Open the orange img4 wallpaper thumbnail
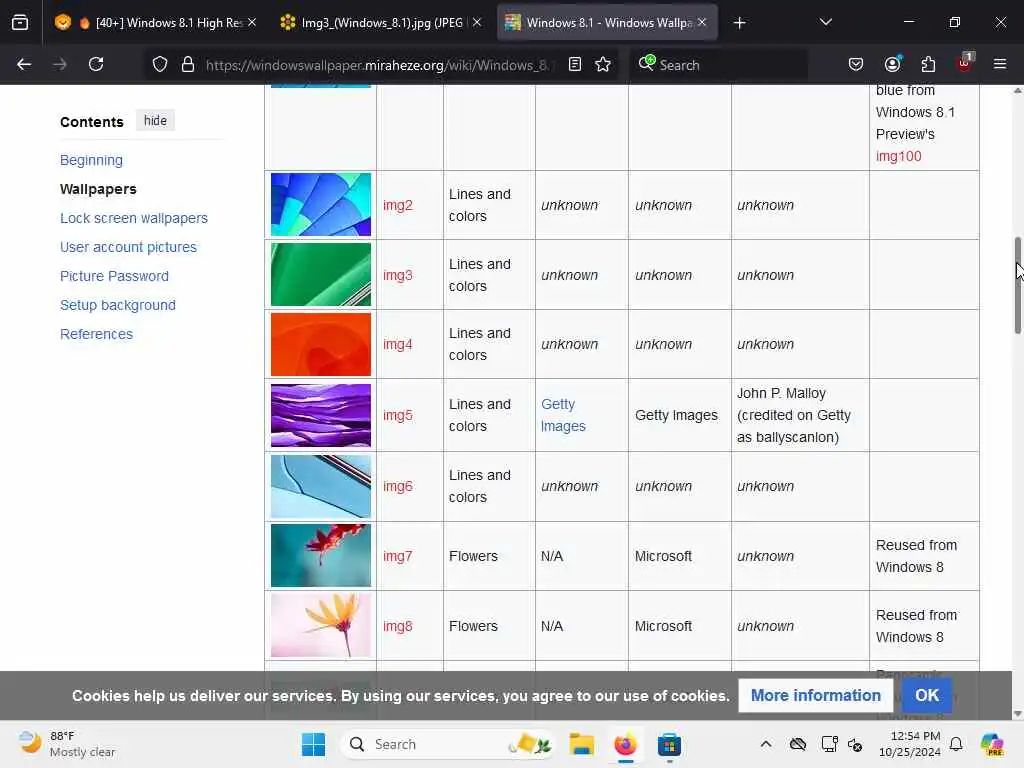This screenshot has height=768, width=1024. 321,344
